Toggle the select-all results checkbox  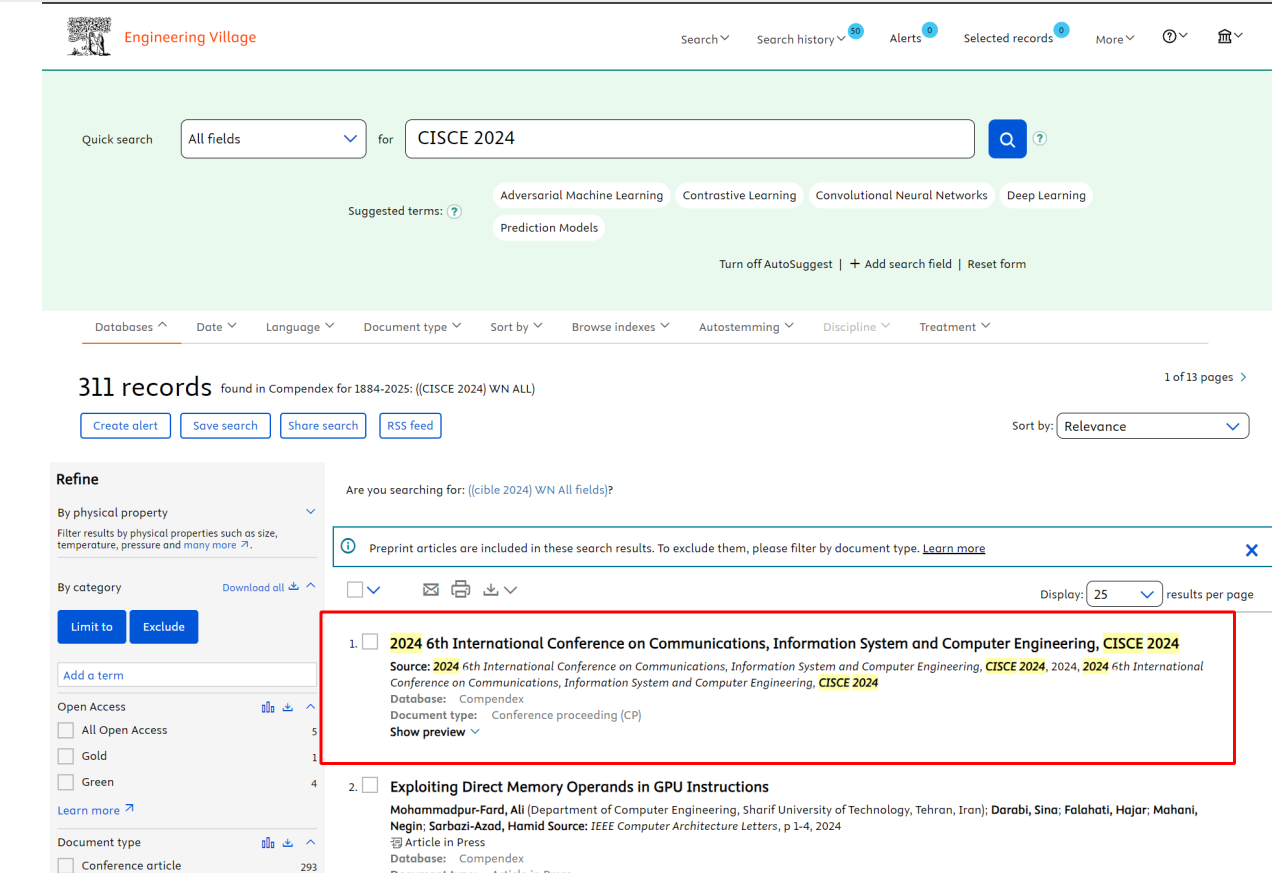[x=355, y=589]
